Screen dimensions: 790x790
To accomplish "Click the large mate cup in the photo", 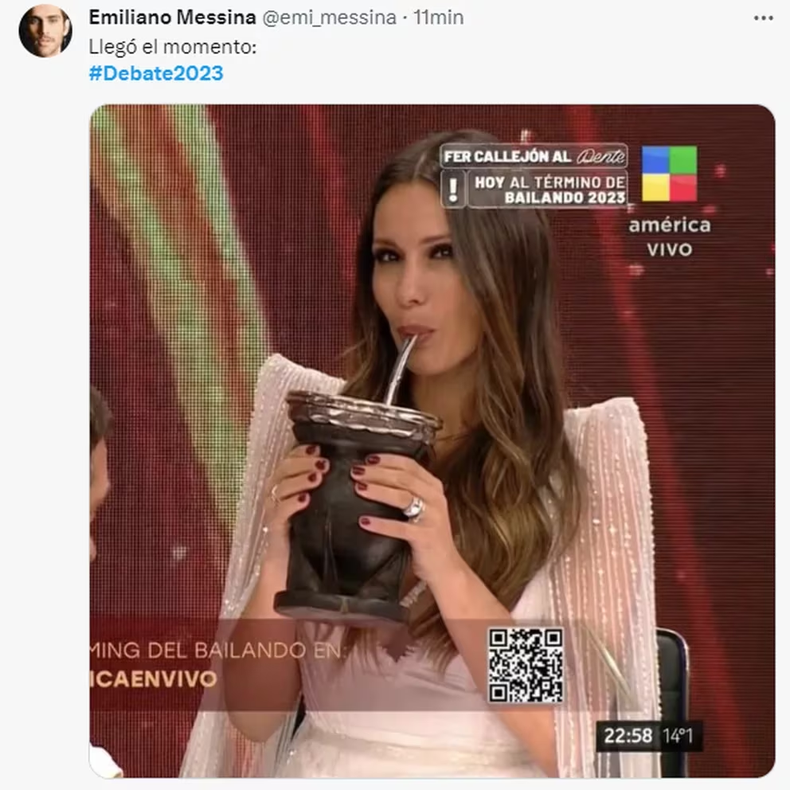I will 353,506.
